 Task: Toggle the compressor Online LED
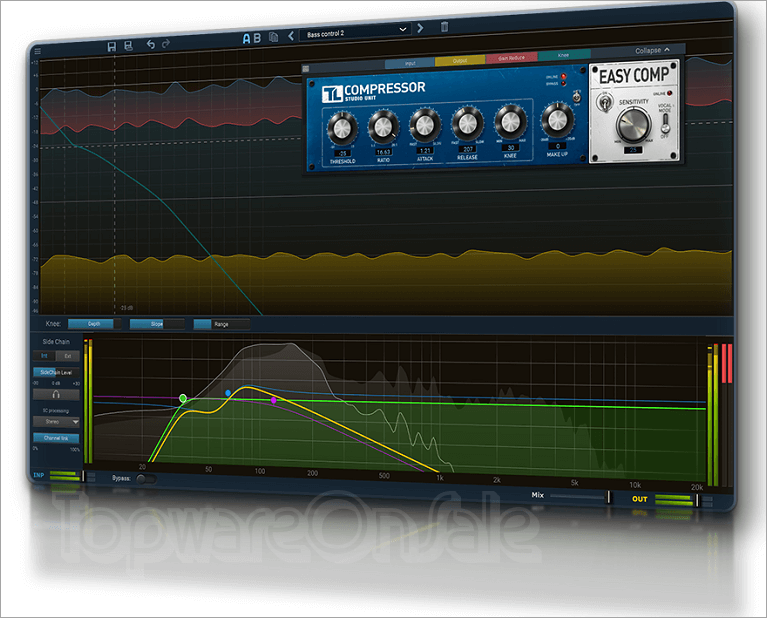[x=564, y=76]
